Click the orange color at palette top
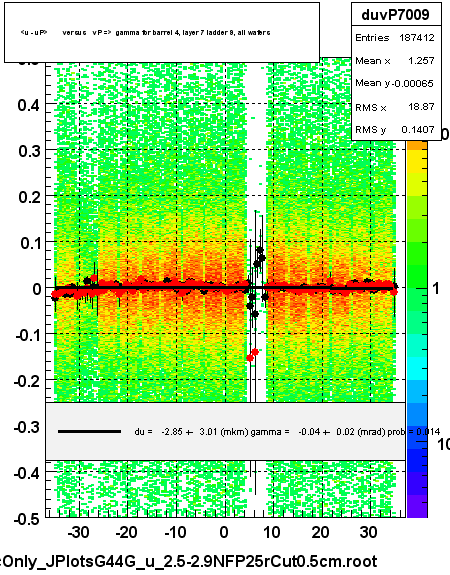Image resolution: width=450 pixels, height=575 pixels. 417,145
